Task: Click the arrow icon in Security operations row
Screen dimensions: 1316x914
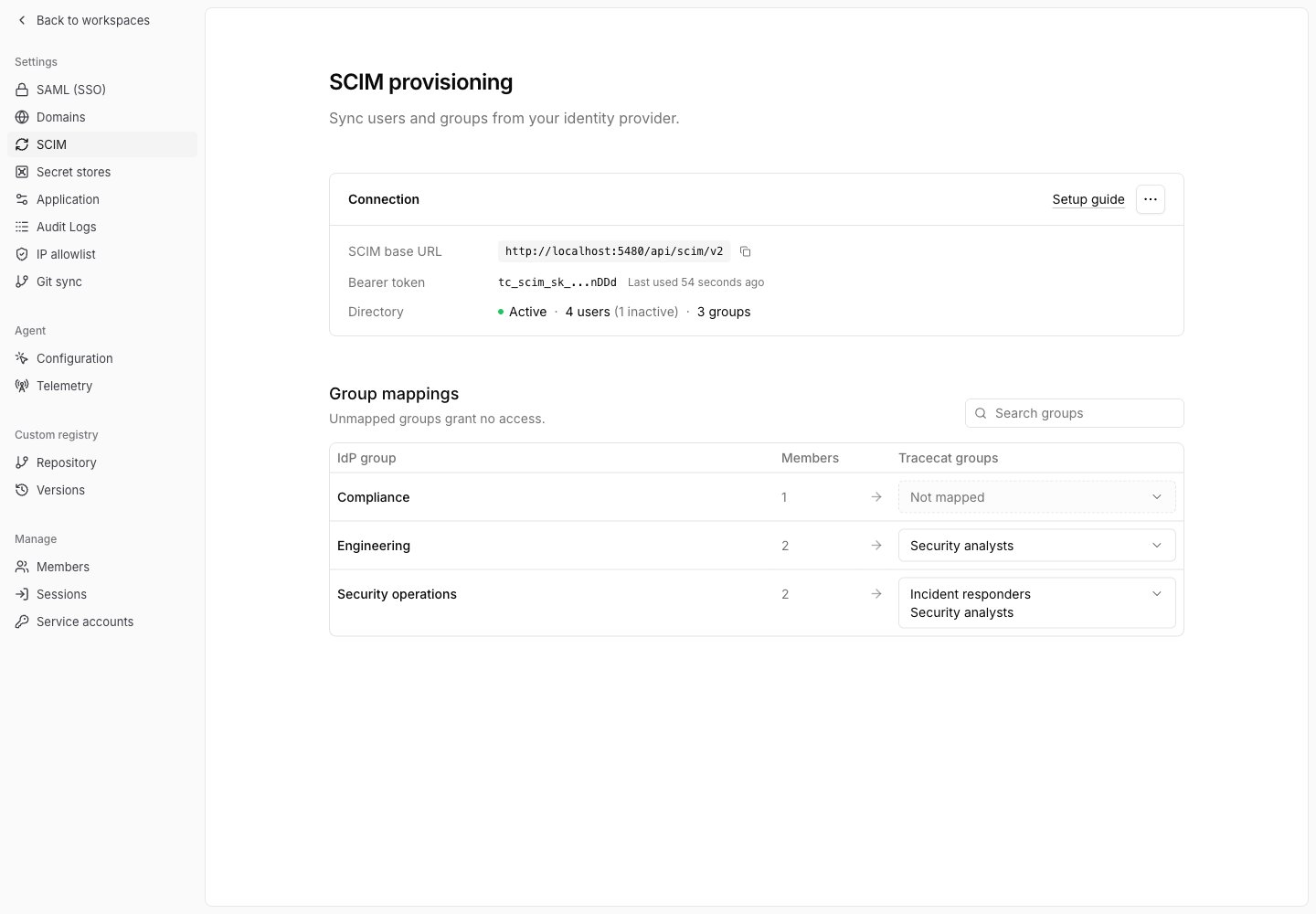Action: point(876,594)
